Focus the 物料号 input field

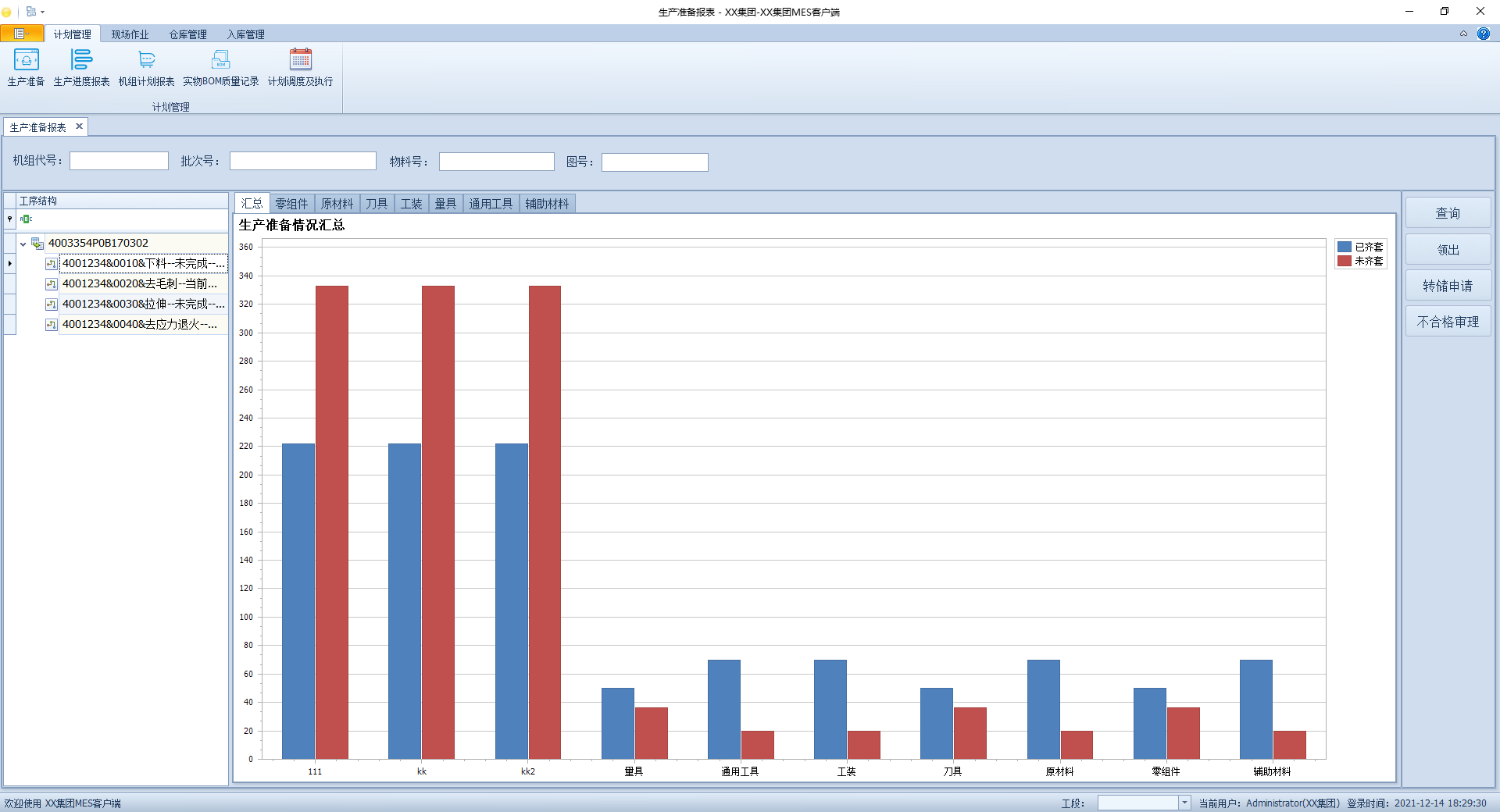[x=497, y=162]
